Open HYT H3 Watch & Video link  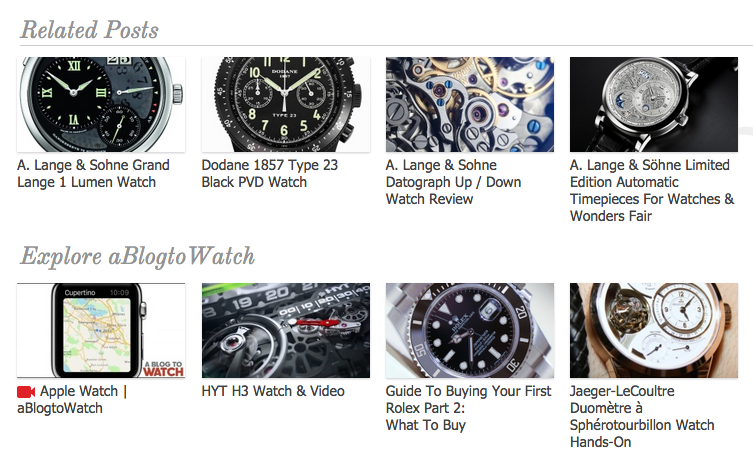273,391
